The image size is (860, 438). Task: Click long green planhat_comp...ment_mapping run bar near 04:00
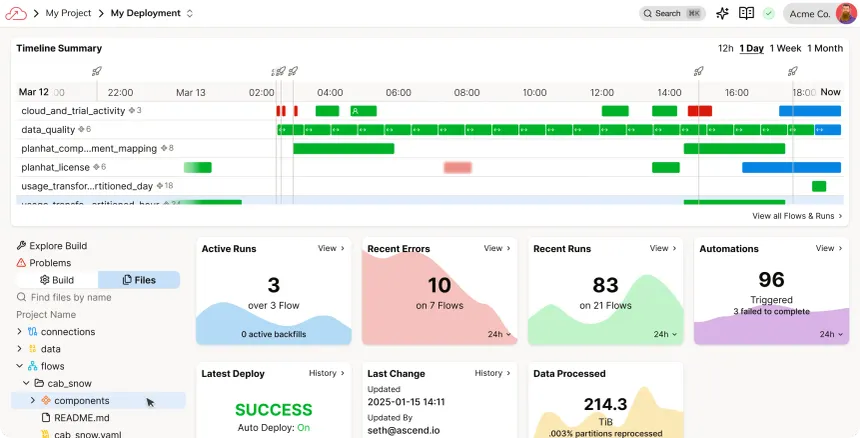(x=343, y=149)
